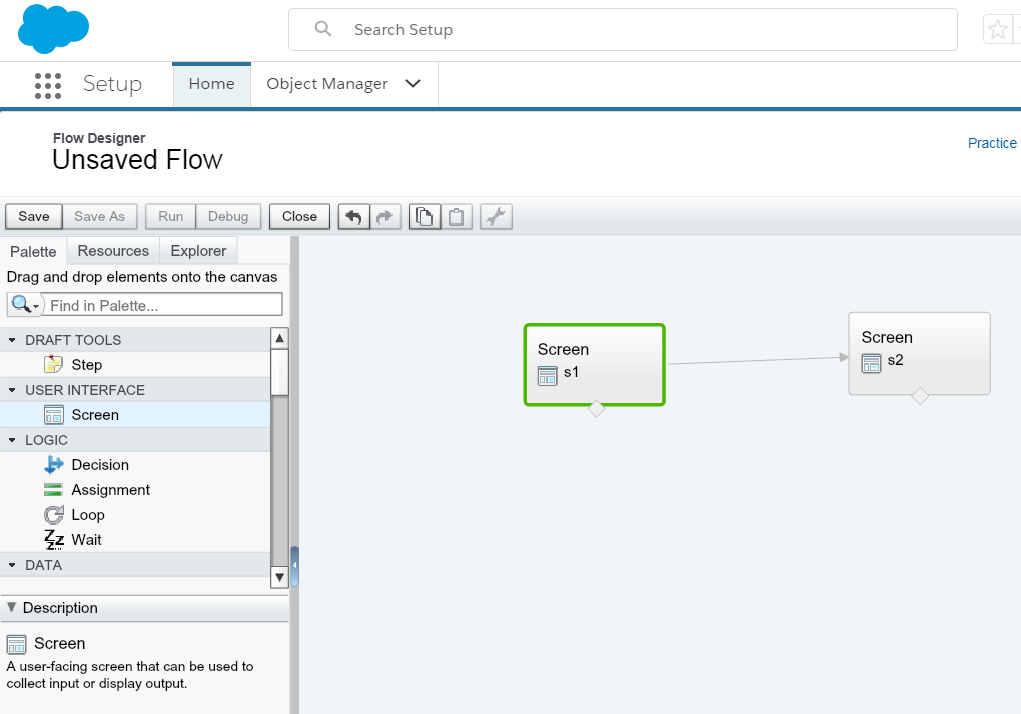1021x714 pixels.
Task: Click the Run button
Action: (x=171, y=217)
